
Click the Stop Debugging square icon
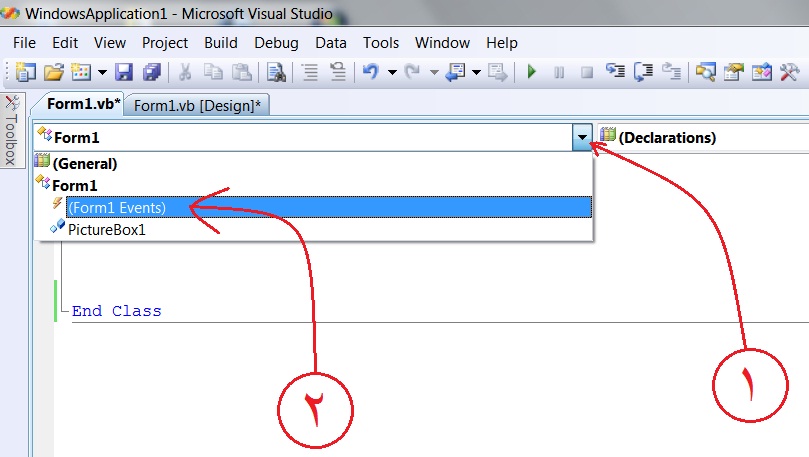pyautogui.click(x=587, y=72)
